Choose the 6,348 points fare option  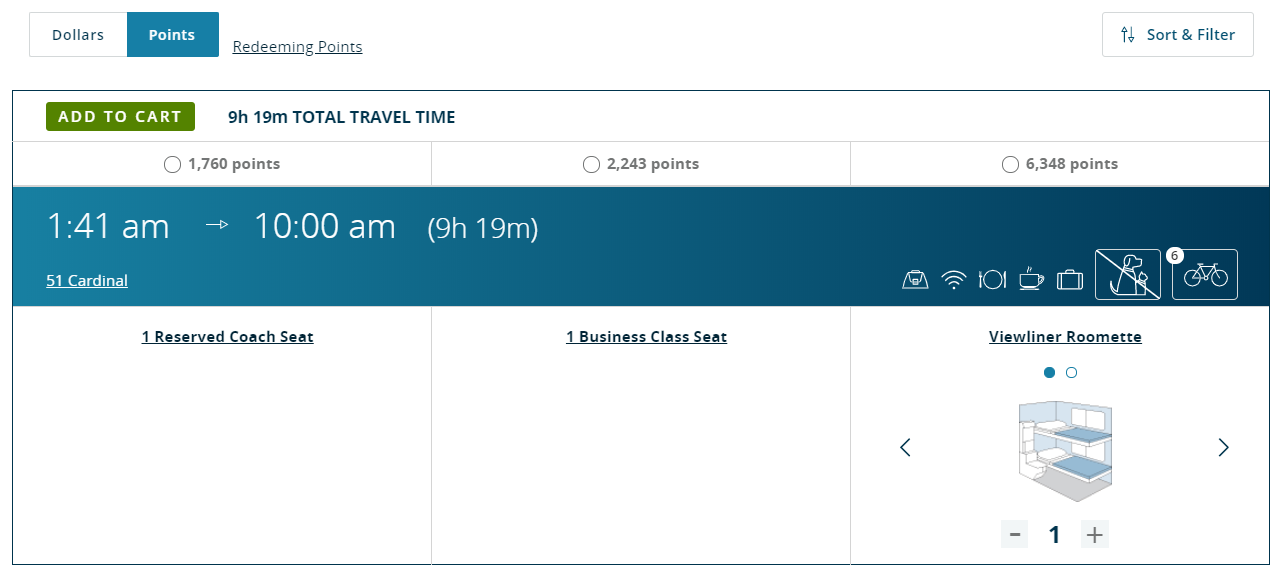1010,165
